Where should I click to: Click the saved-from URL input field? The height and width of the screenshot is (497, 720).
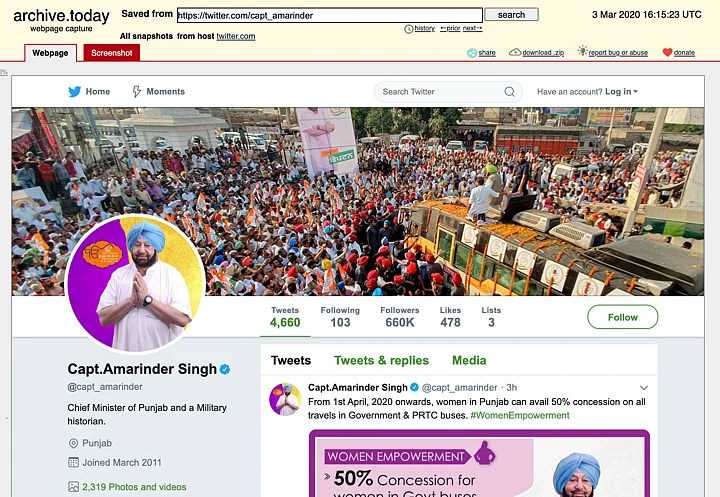[330, 15]
